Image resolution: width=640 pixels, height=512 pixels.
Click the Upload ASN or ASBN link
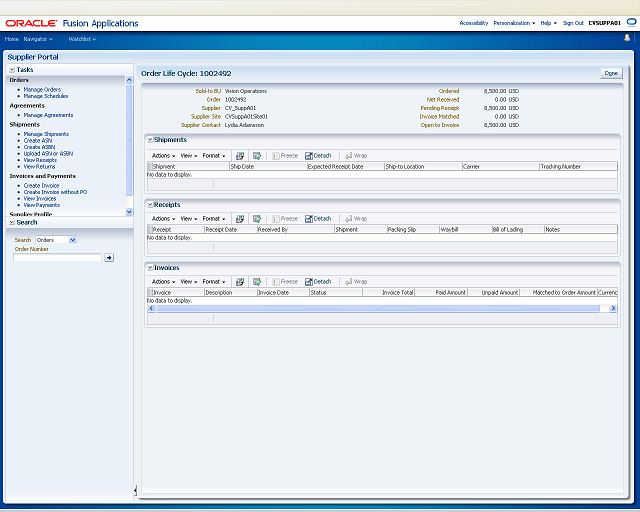(48, 154)
